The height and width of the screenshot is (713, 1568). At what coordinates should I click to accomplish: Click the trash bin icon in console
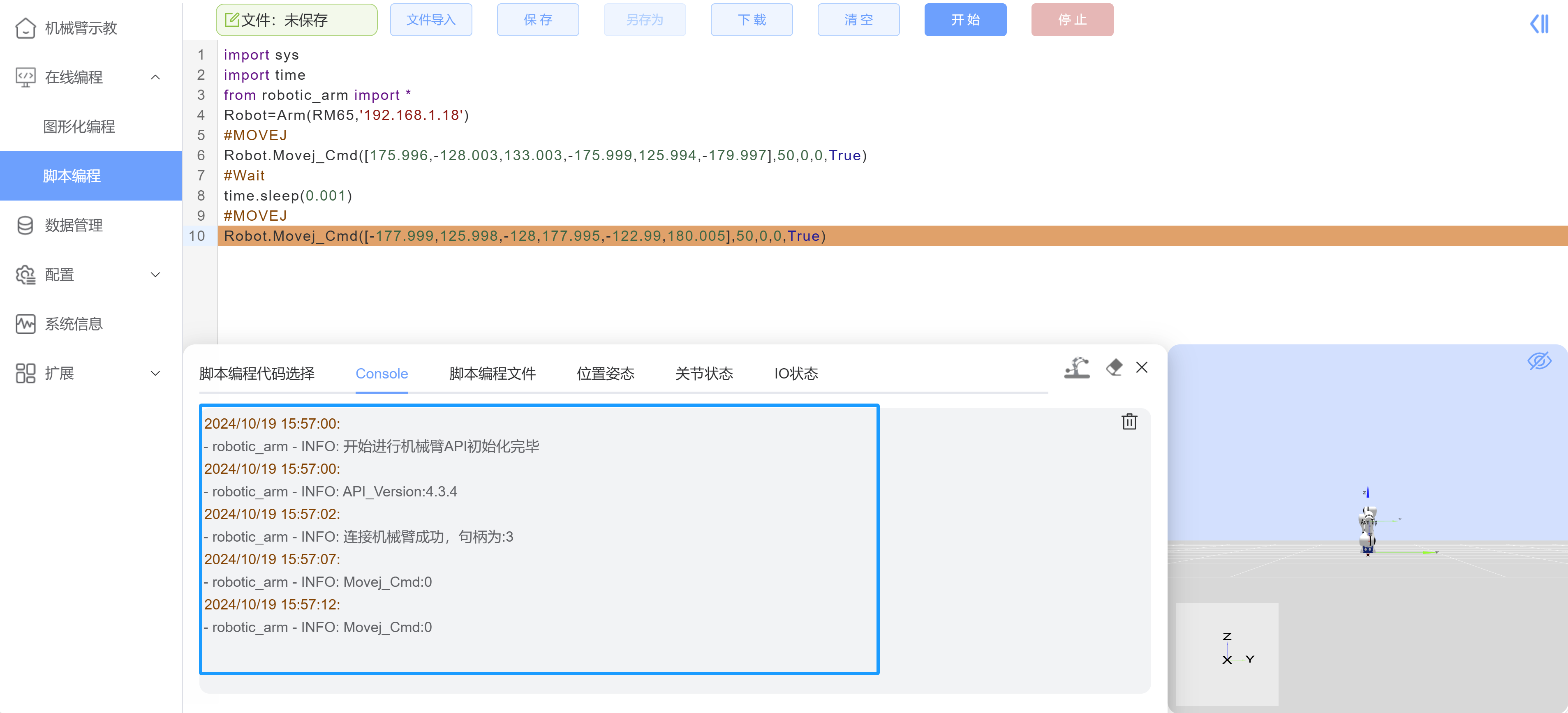pos(1129,422)
